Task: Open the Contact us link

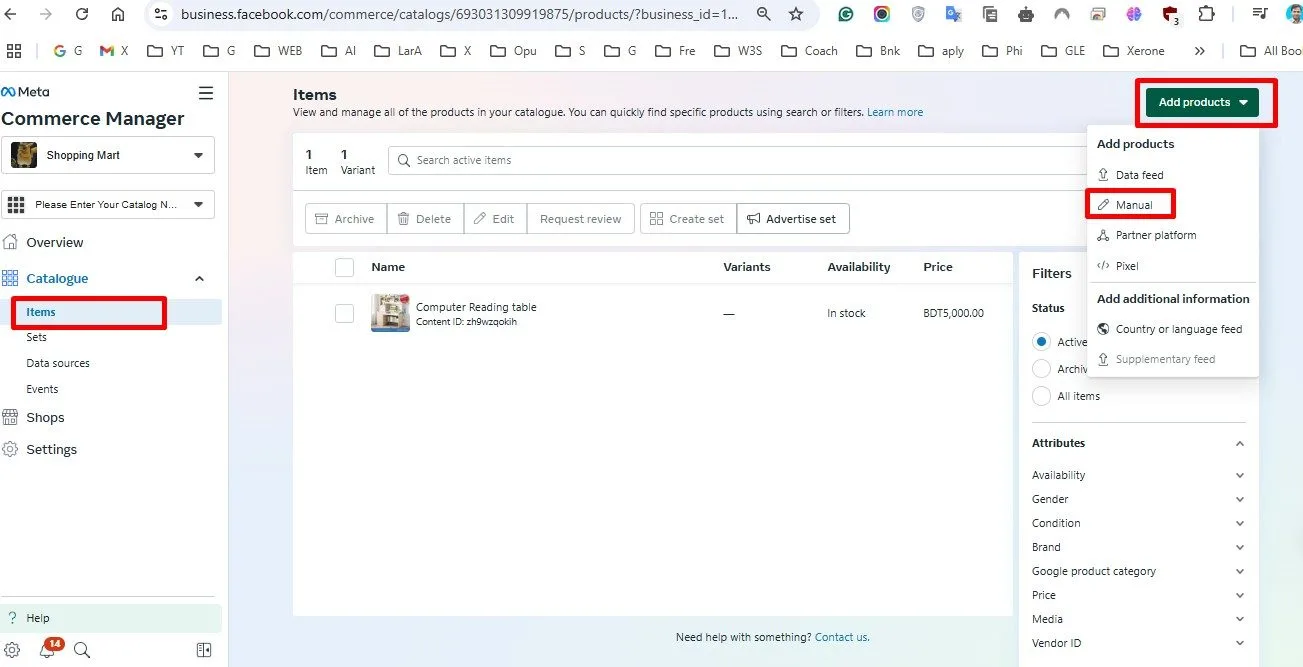Action: tap(842, 637)
